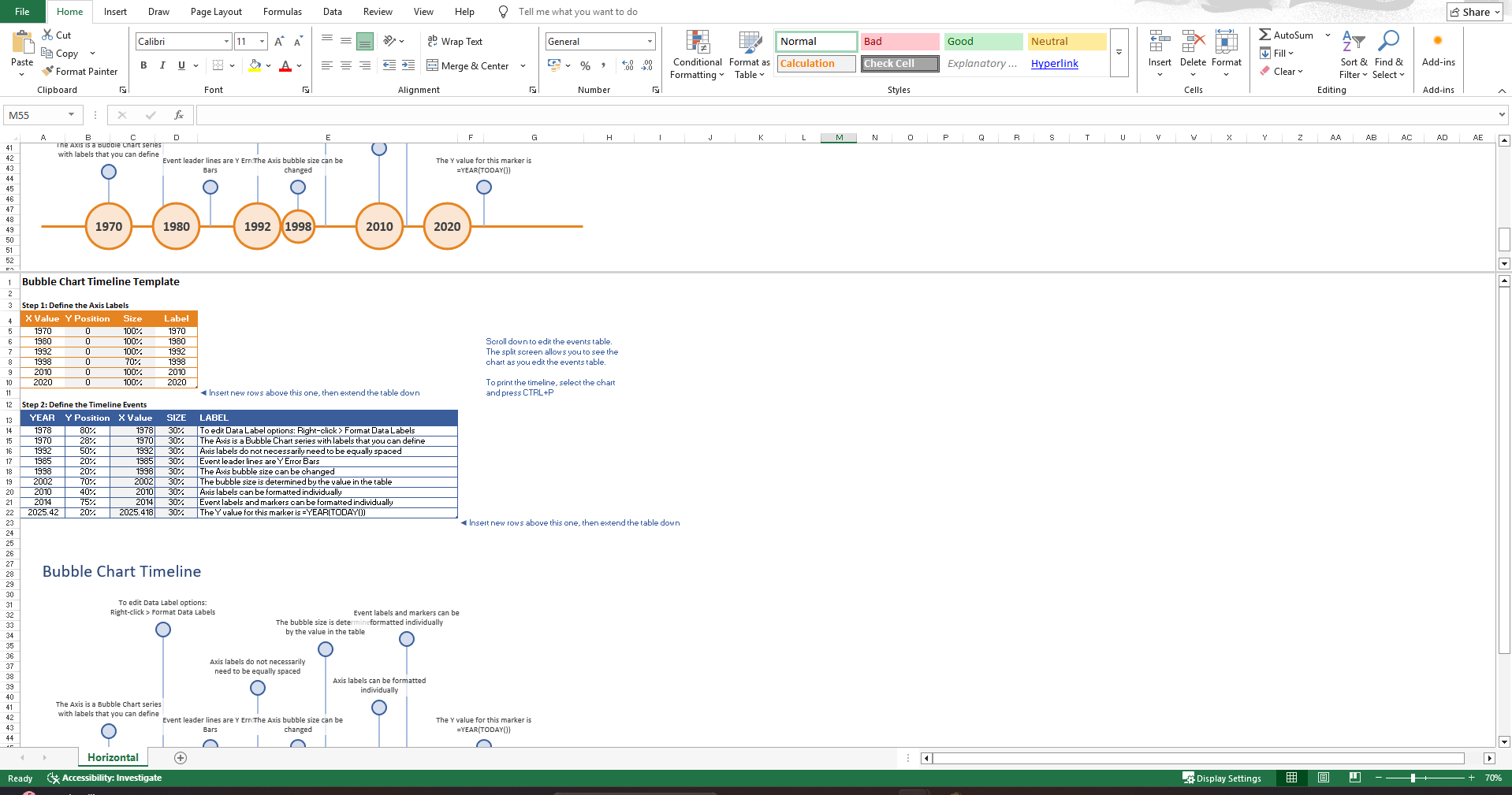This screenshot has height=795, width=1512.
Task: Apply Percent Style format
Action: click(x=585, y=65)
